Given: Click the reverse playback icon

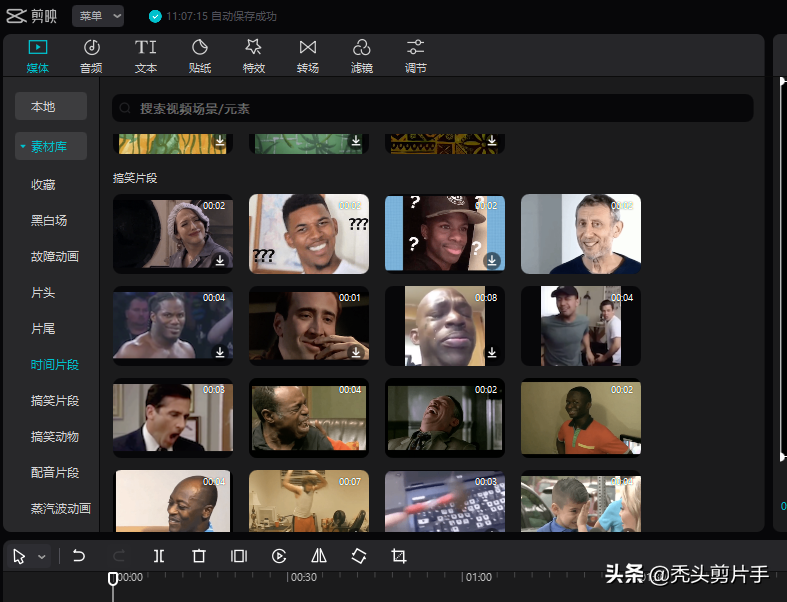Looking at the screenshot, I should coord(279,556).
